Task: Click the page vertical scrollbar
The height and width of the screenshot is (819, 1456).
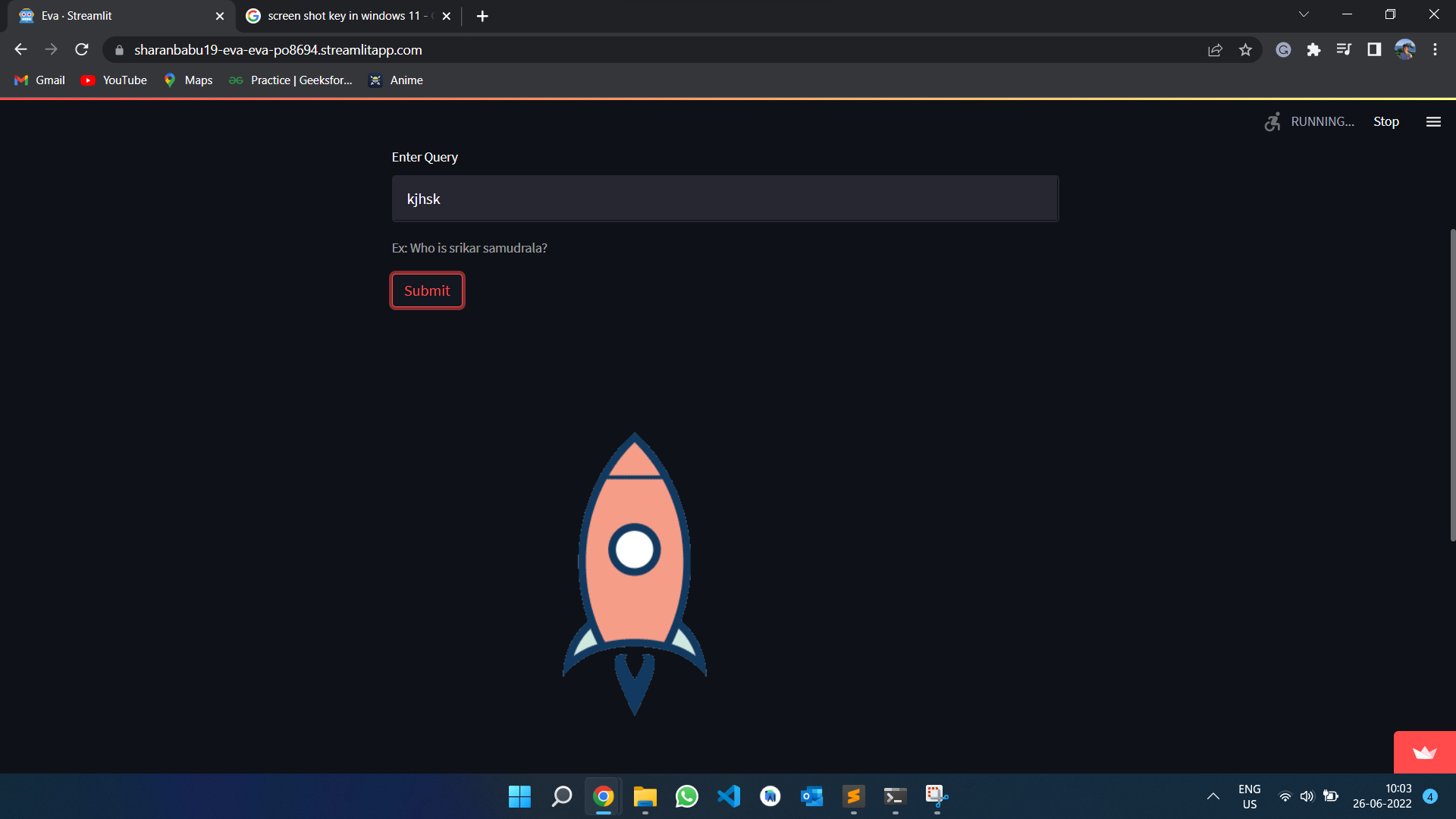Action: pos(1452,385)
